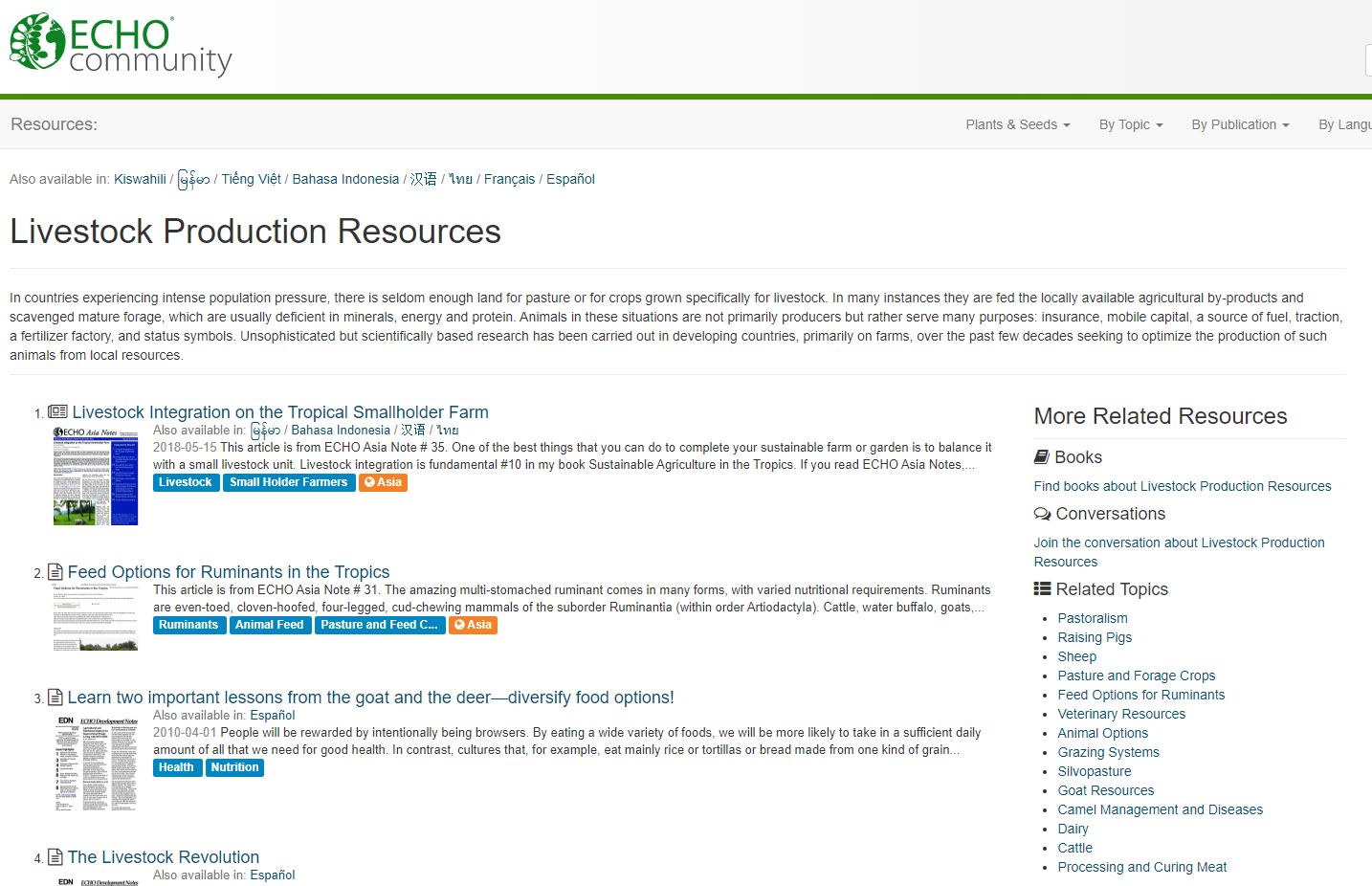Select the orange Asia tag on first article
Image resolution: width=1372 pixels, height=886 pixels.
pos(383,482)
